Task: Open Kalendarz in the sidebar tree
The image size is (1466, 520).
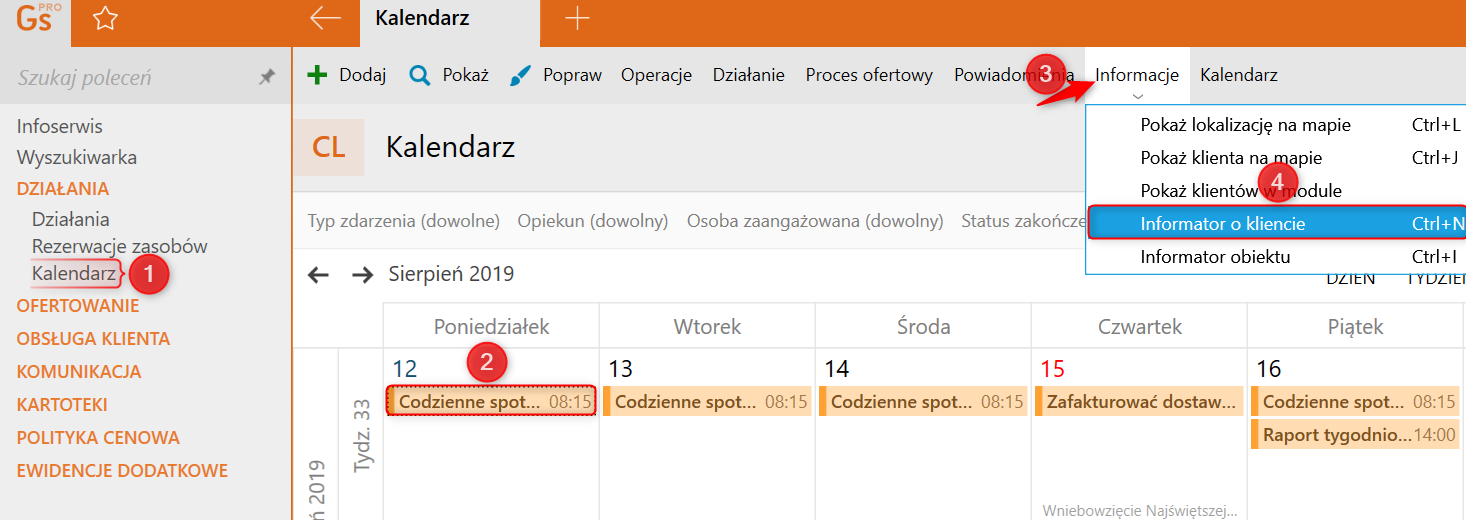Action: tap(73, 272)
